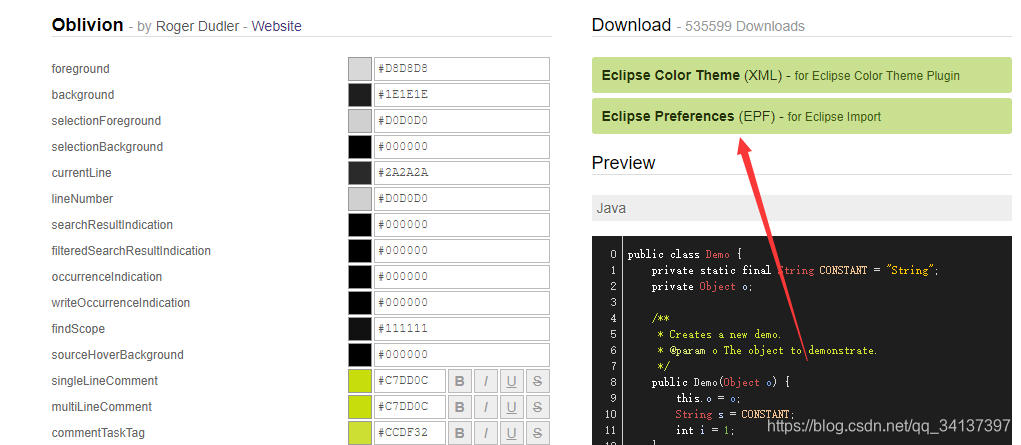The height and width of the screenshot is (445, 1021).
Task: Open the findScope color swatch
Action: pyautogui.click(x=359, y=330)
